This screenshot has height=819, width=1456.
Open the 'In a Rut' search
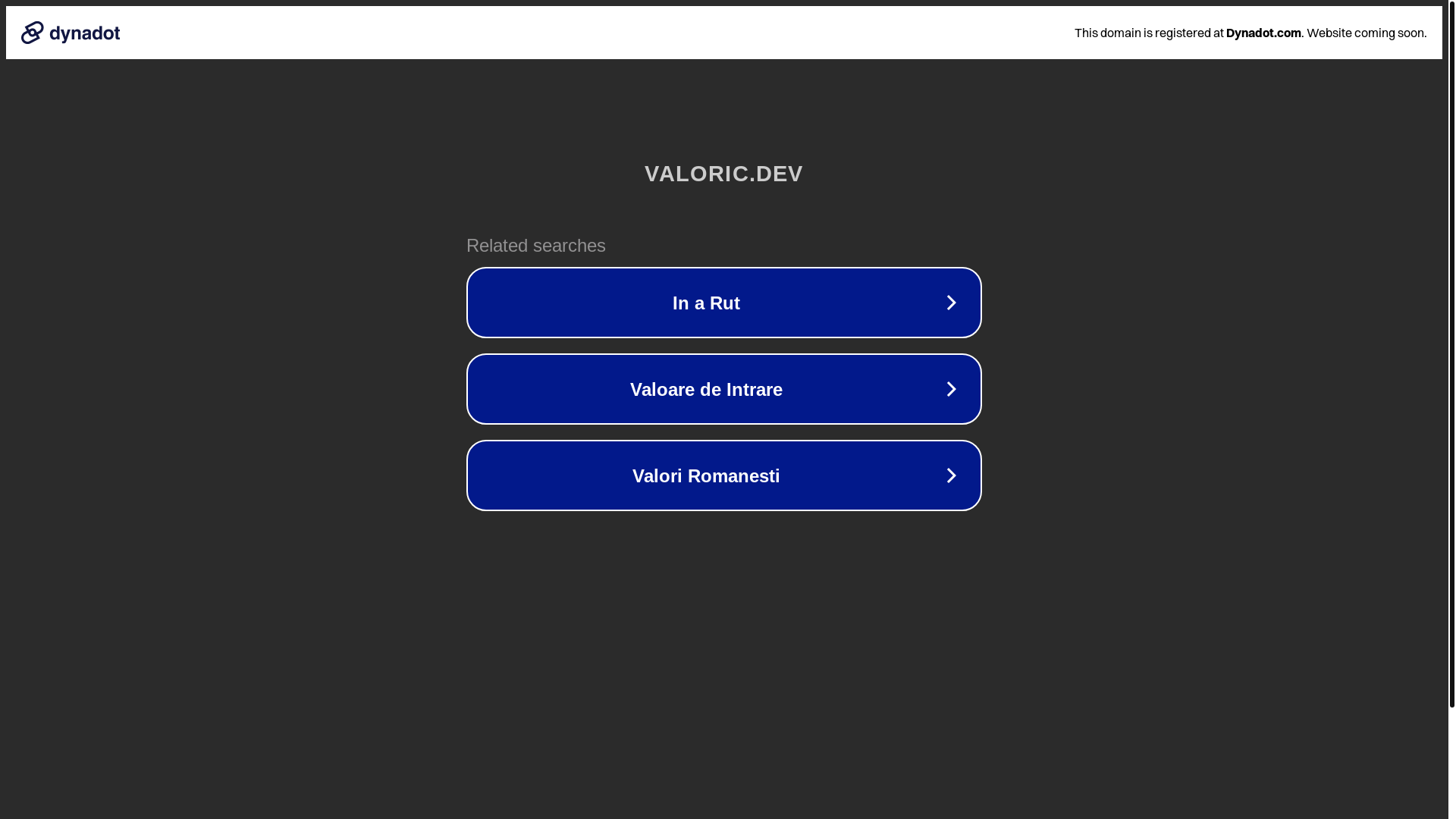pyautogui.click(x=724, y=303)
